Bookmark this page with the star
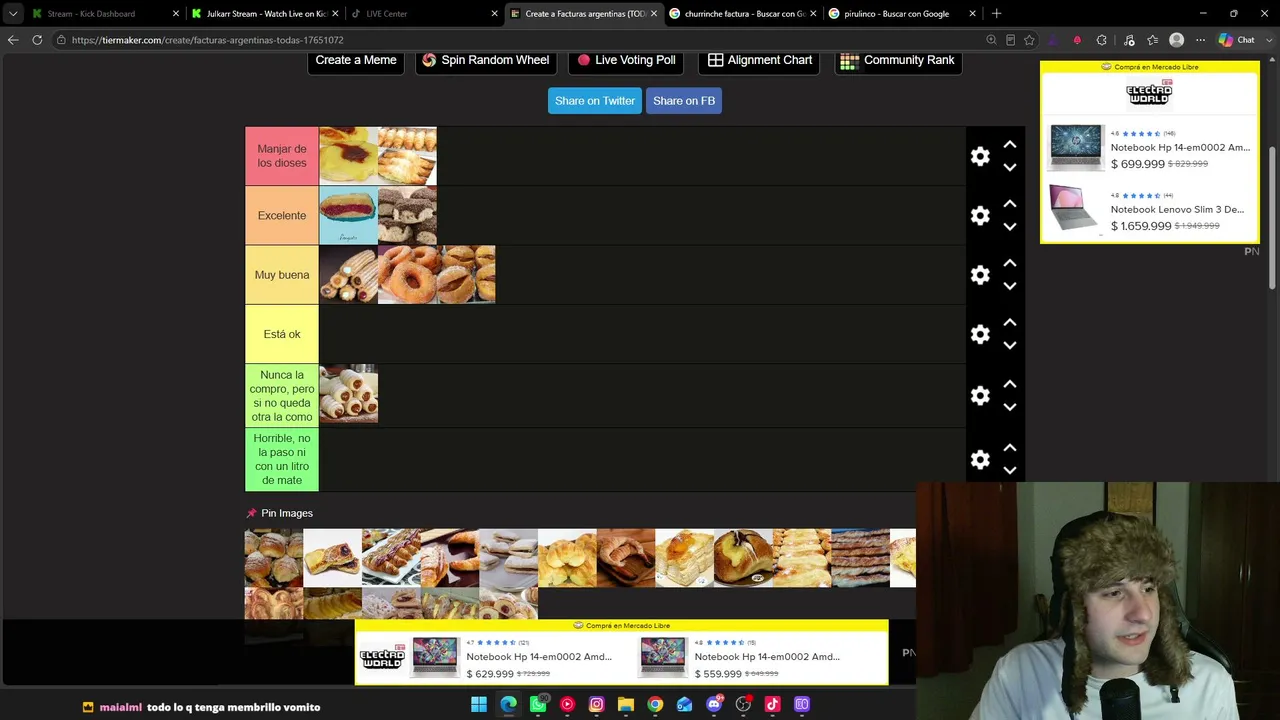Image resolution: width=1280 pixels, height=720 pixels. click(1029, 40)
